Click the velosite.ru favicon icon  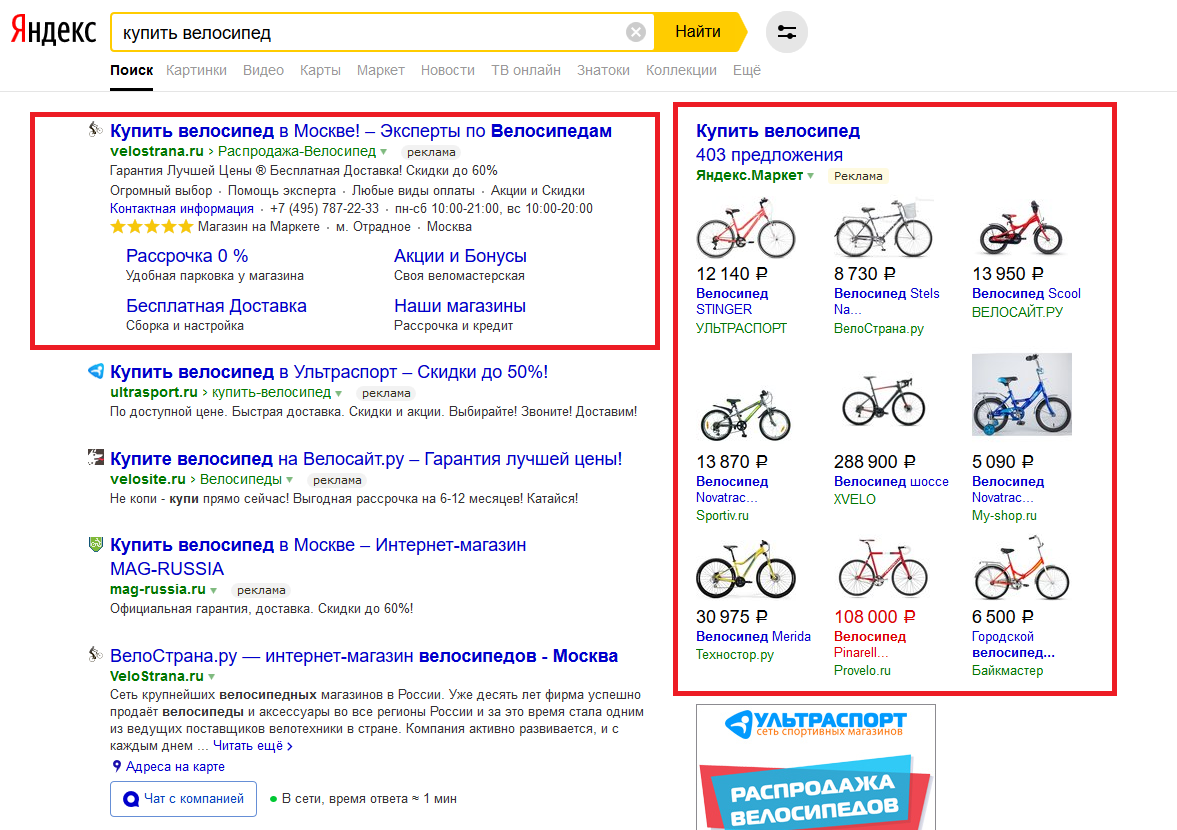(95, 457)
